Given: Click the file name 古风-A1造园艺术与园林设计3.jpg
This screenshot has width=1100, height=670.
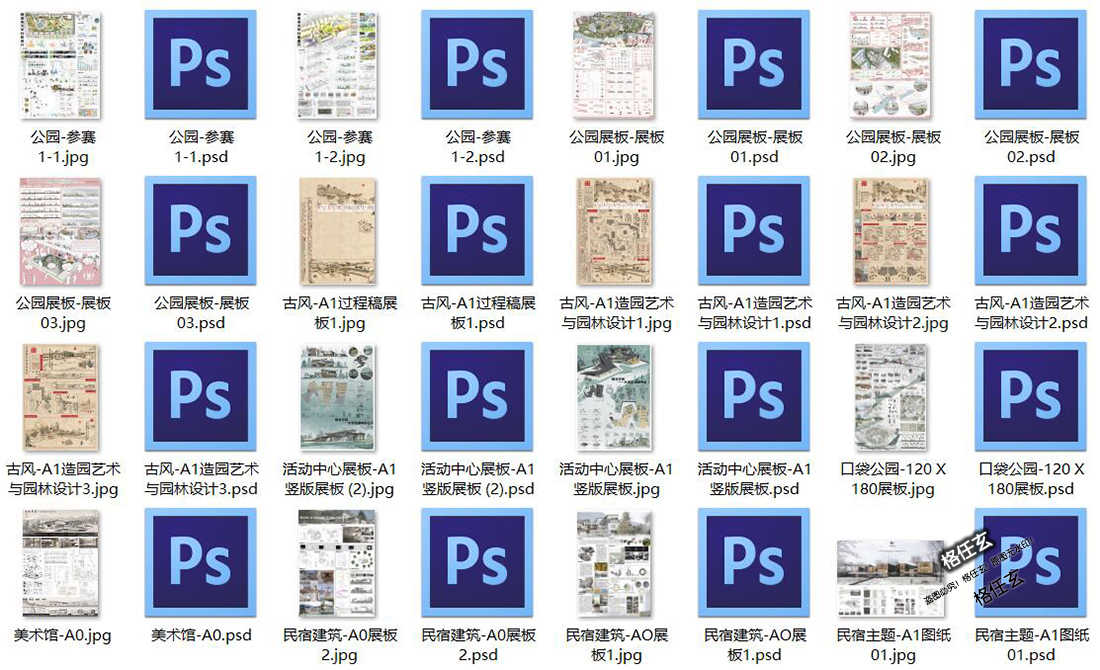Looking at the screenshot, I should [x=63, y=478].
